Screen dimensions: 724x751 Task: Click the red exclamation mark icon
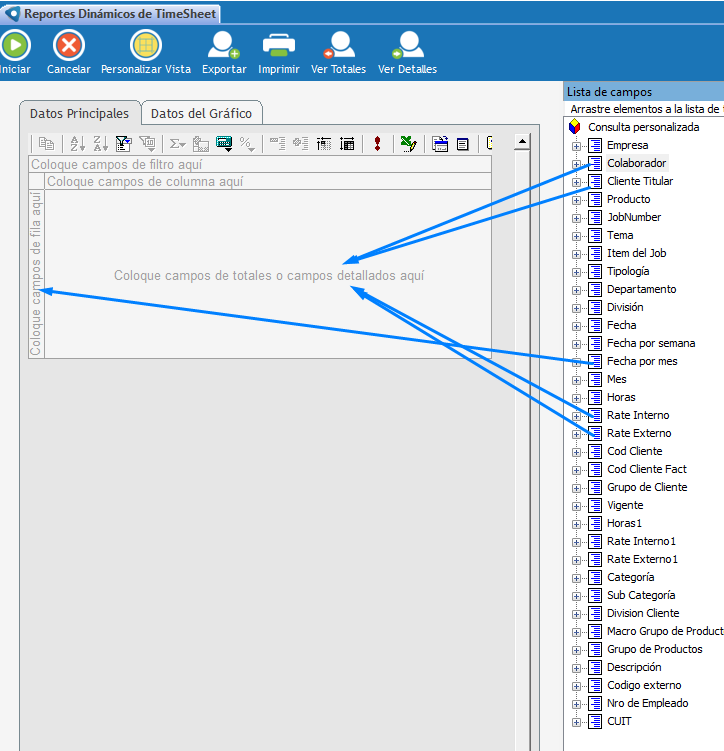pos(377,143)
